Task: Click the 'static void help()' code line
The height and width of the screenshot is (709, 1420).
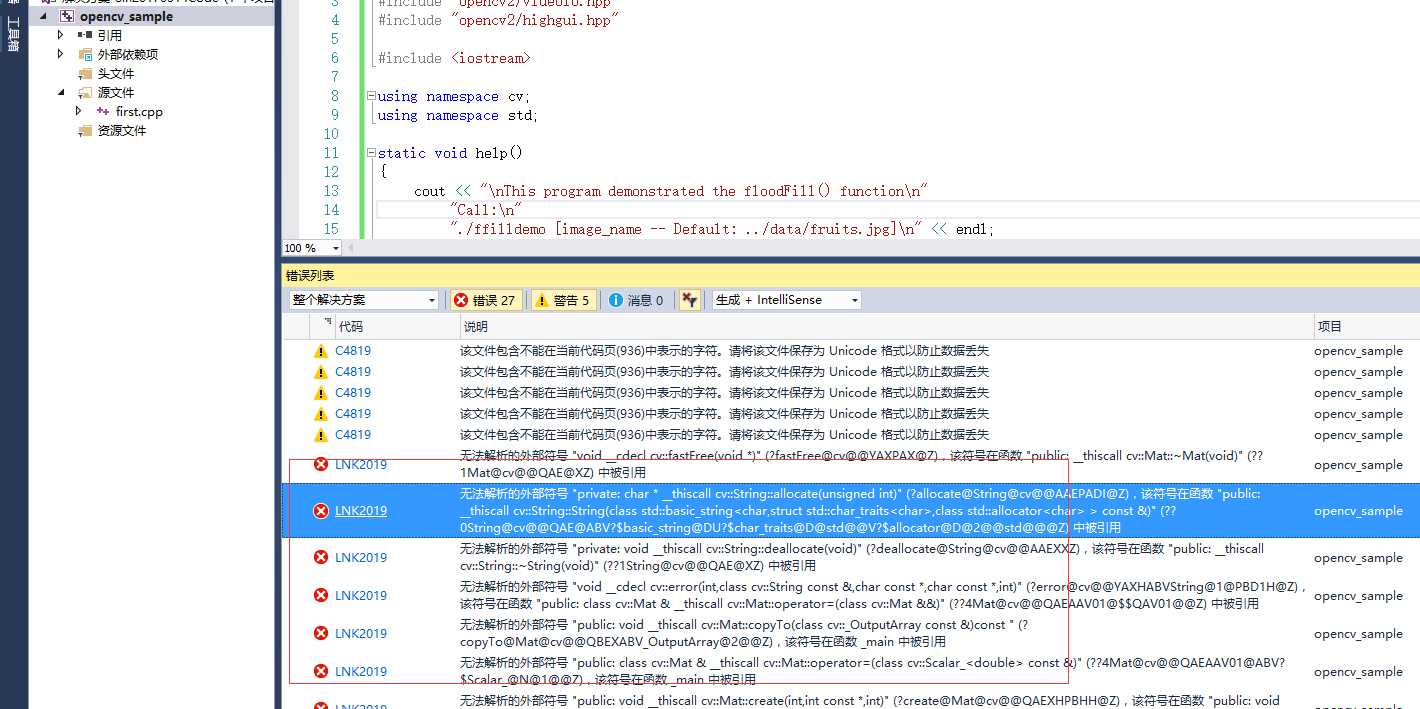Action: [x=450, y=153]
